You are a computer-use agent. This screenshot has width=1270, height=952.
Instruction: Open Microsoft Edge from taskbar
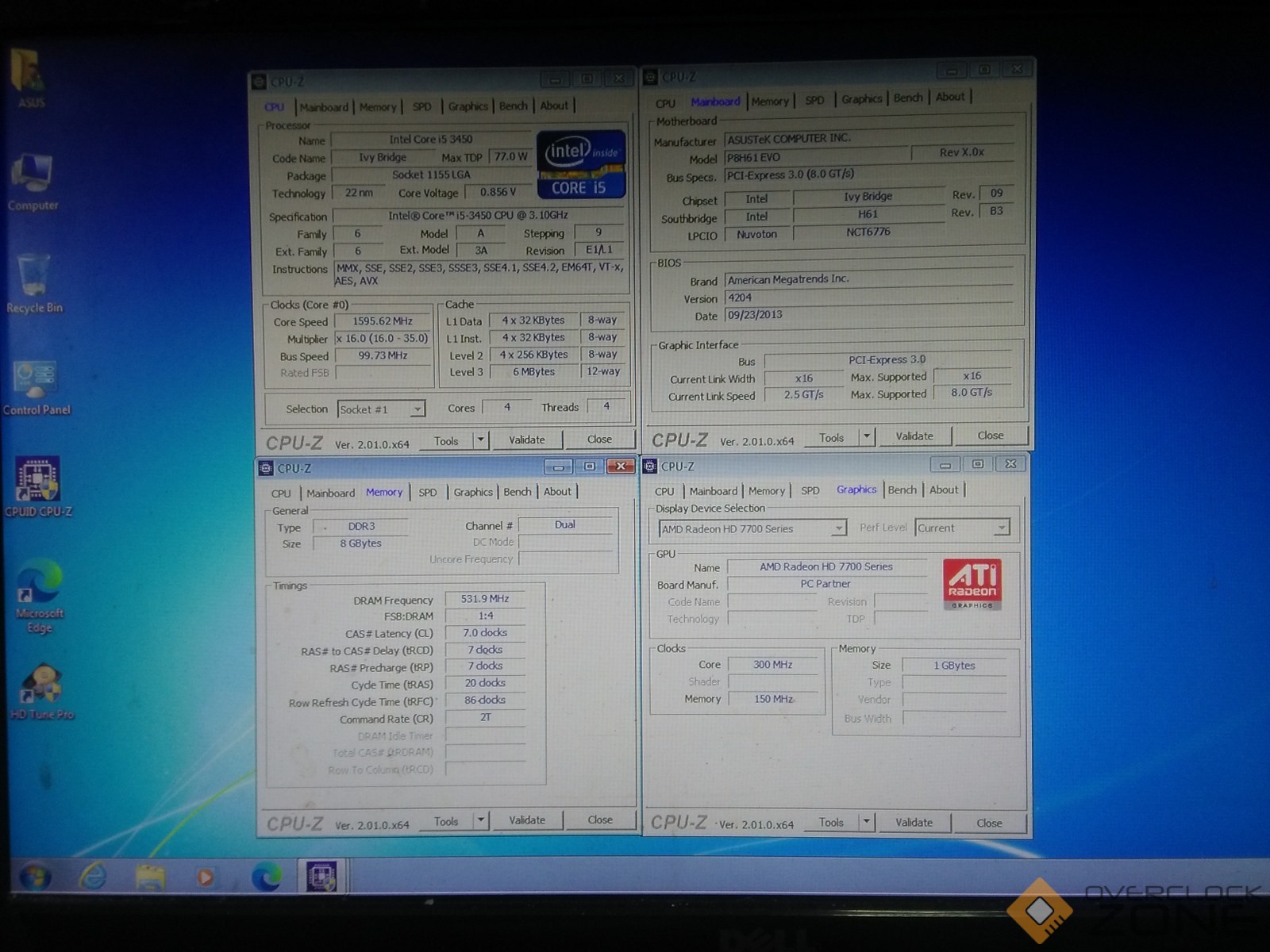pos(267,876)
